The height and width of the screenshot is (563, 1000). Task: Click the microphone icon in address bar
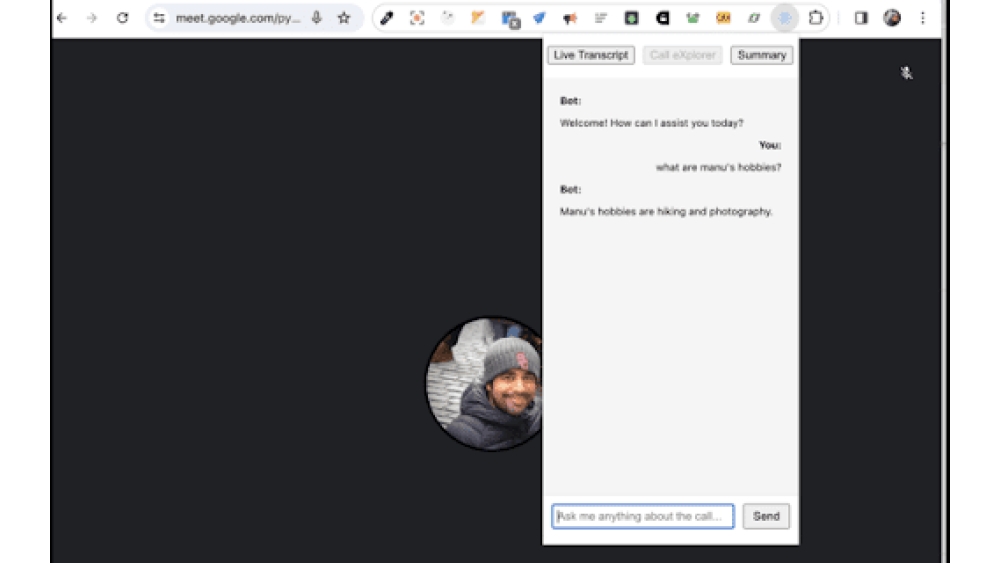coord(316,18)
